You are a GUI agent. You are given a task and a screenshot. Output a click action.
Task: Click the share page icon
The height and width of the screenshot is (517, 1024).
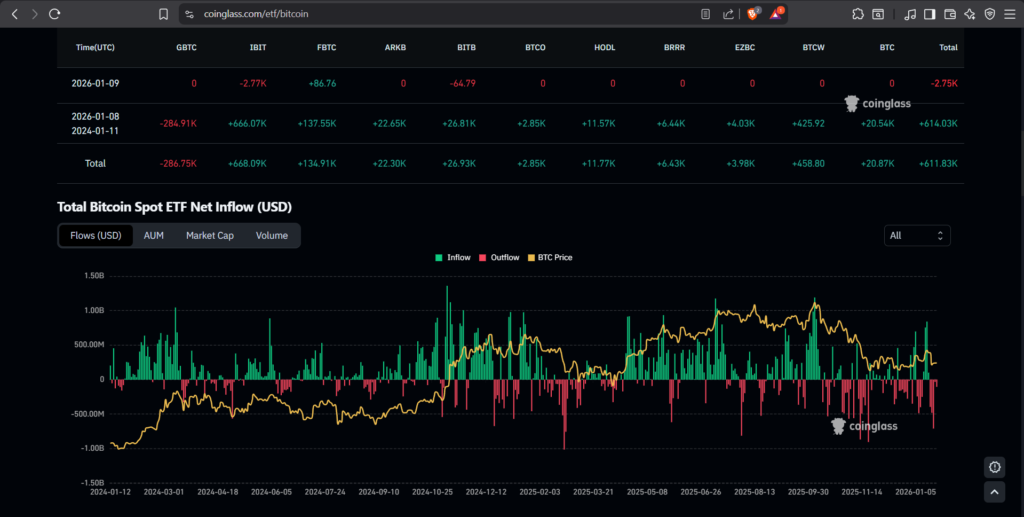(729, 14)
